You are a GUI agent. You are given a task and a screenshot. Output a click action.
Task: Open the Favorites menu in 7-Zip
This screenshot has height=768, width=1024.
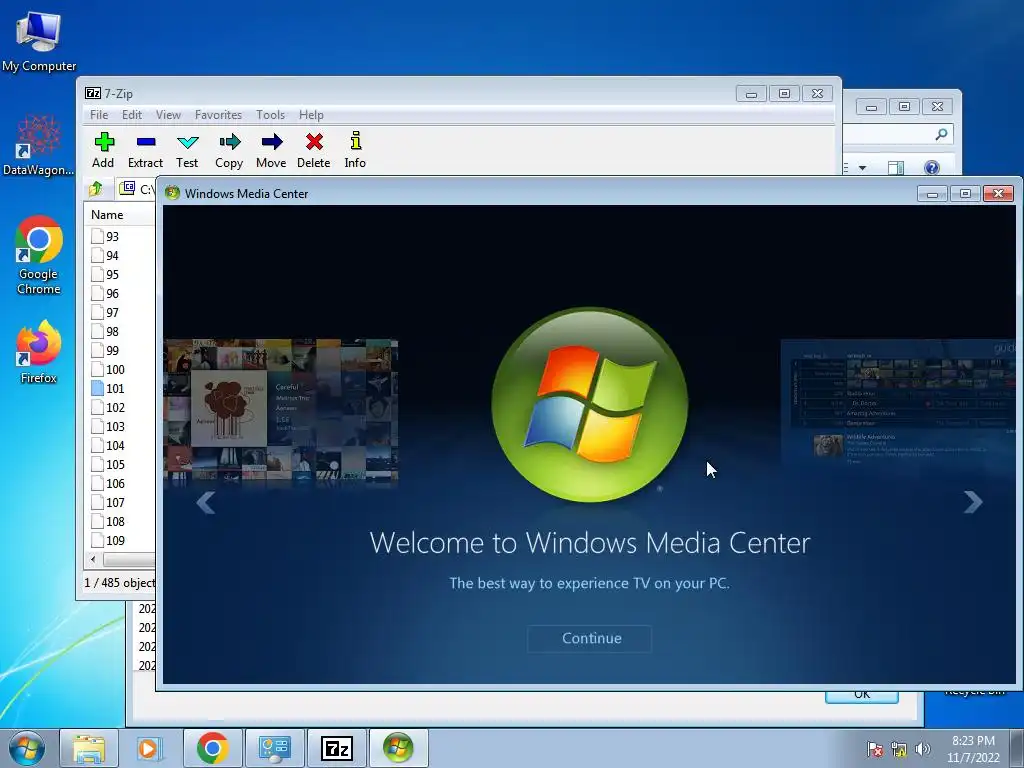pos(218,115)
